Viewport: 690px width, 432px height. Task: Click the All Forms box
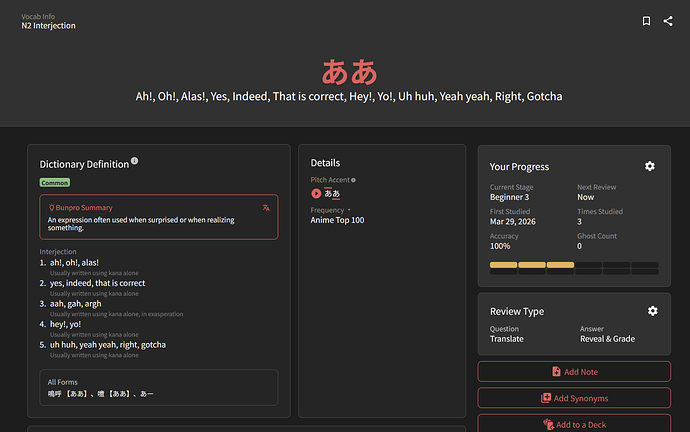(159, 388)
